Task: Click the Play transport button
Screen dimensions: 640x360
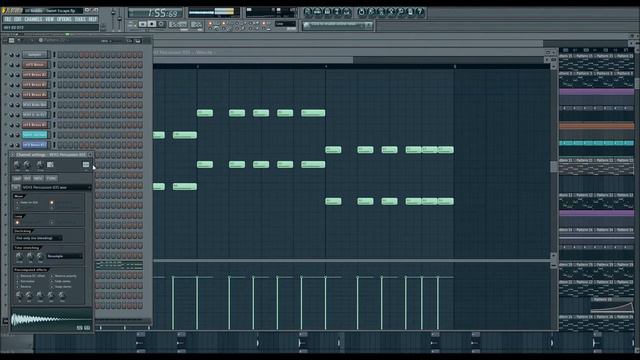Action: coord(142,24)
